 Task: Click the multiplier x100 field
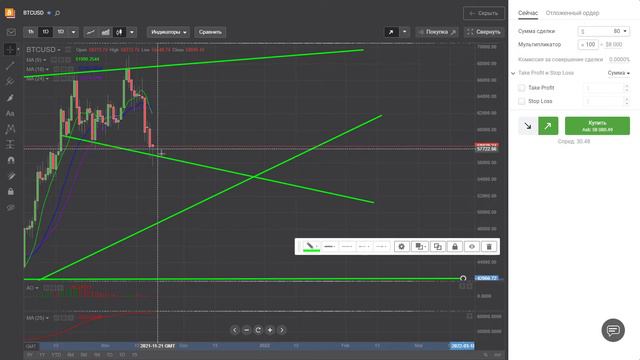pos(588,44)
